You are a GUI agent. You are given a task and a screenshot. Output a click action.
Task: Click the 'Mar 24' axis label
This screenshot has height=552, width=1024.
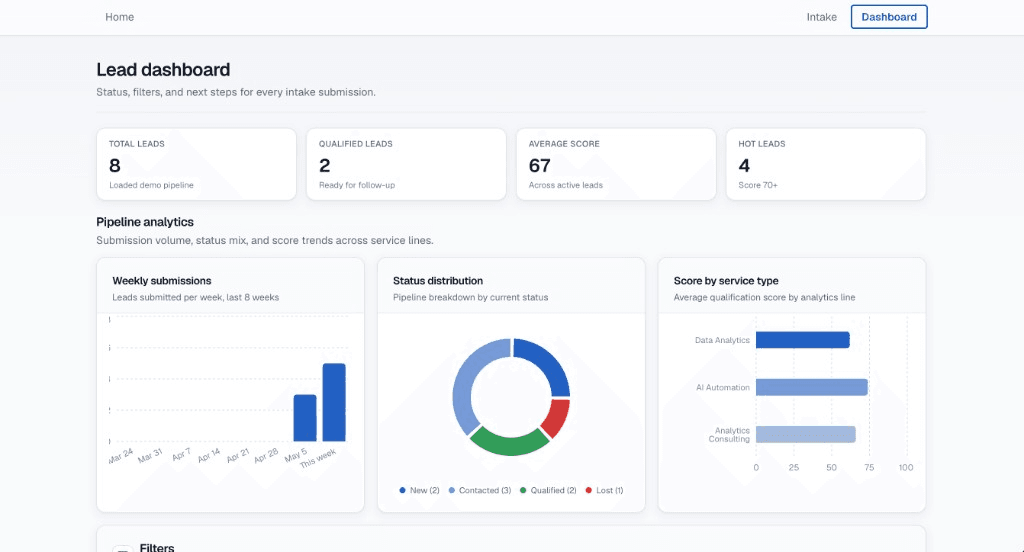point(120,455)
